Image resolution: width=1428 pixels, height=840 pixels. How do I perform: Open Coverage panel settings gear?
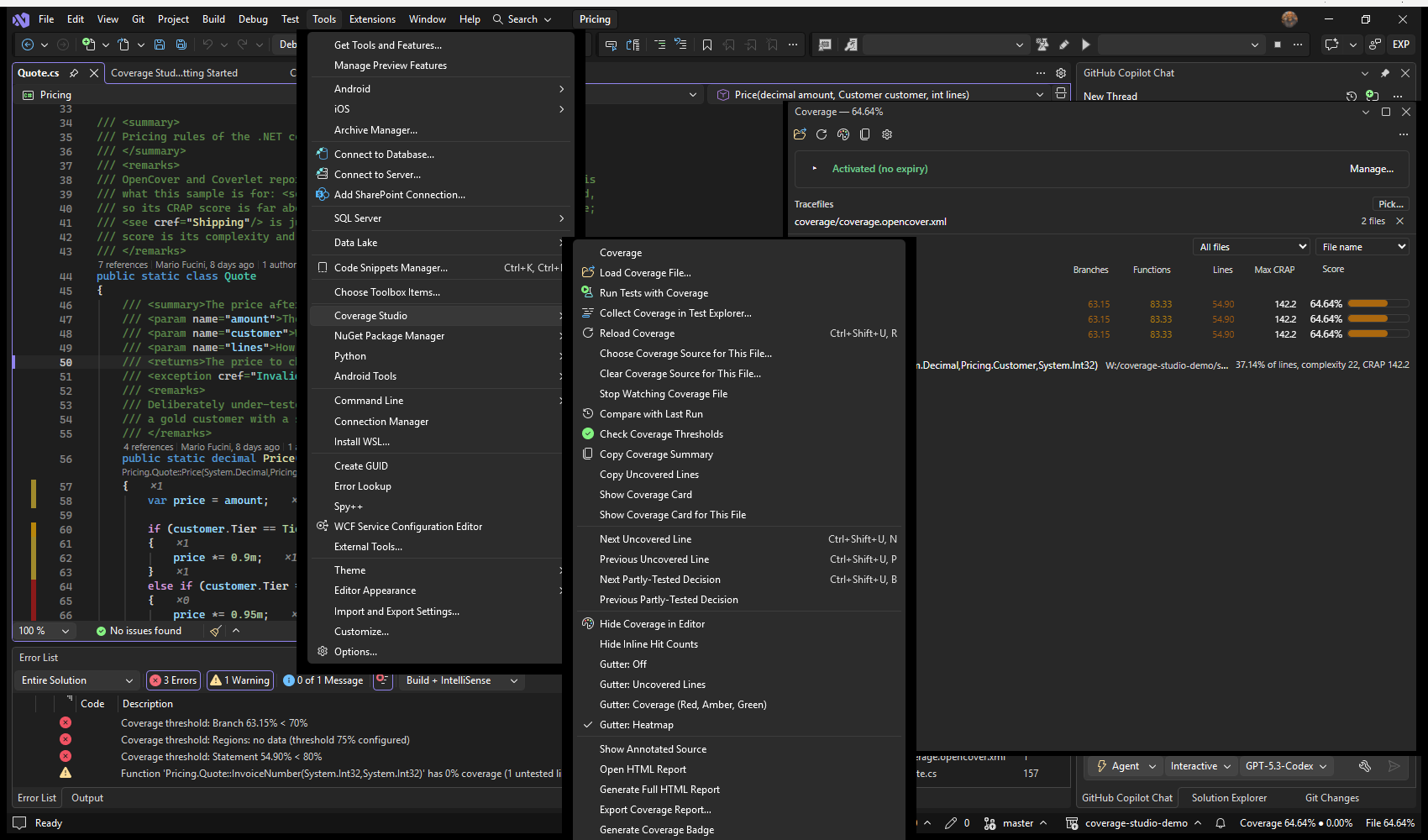(x=887, y=134)
